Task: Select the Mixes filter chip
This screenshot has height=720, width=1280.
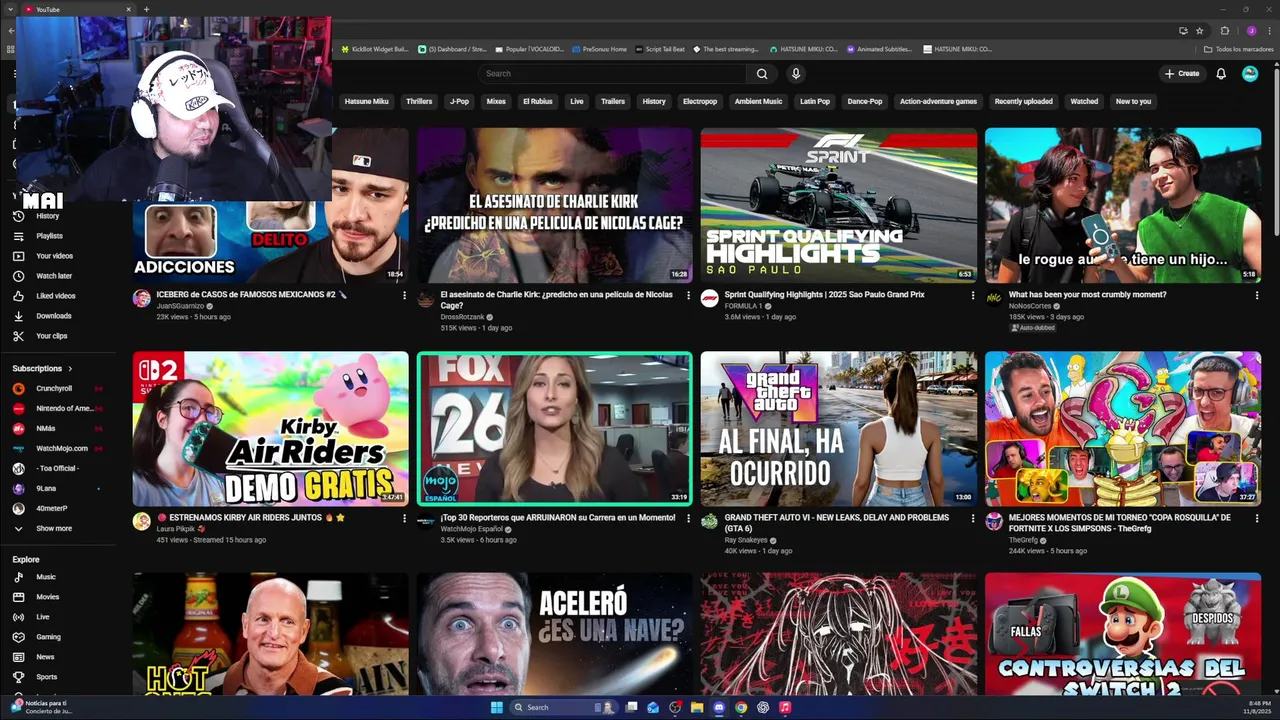Action: pyautogui.click(x=496, y=101)
